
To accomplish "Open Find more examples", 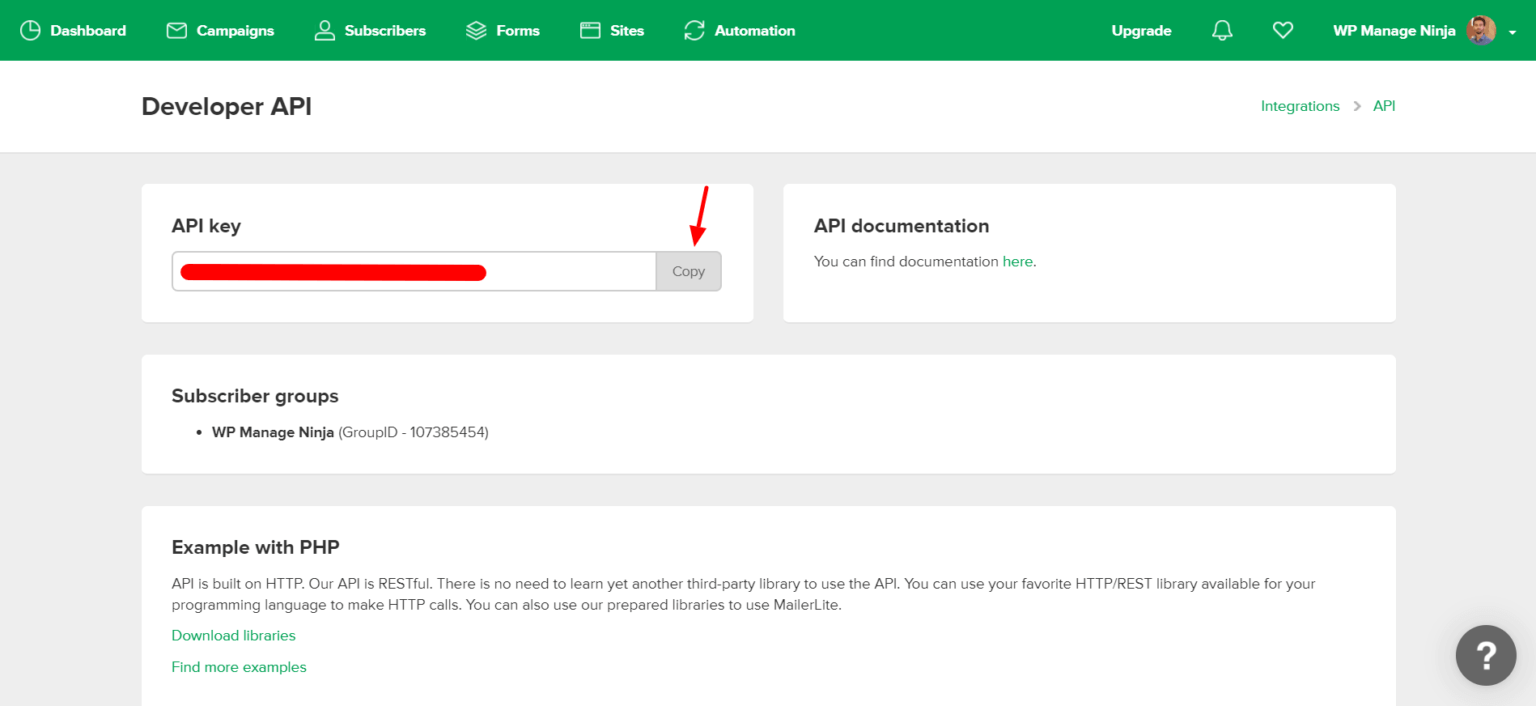I will [239, 666].
